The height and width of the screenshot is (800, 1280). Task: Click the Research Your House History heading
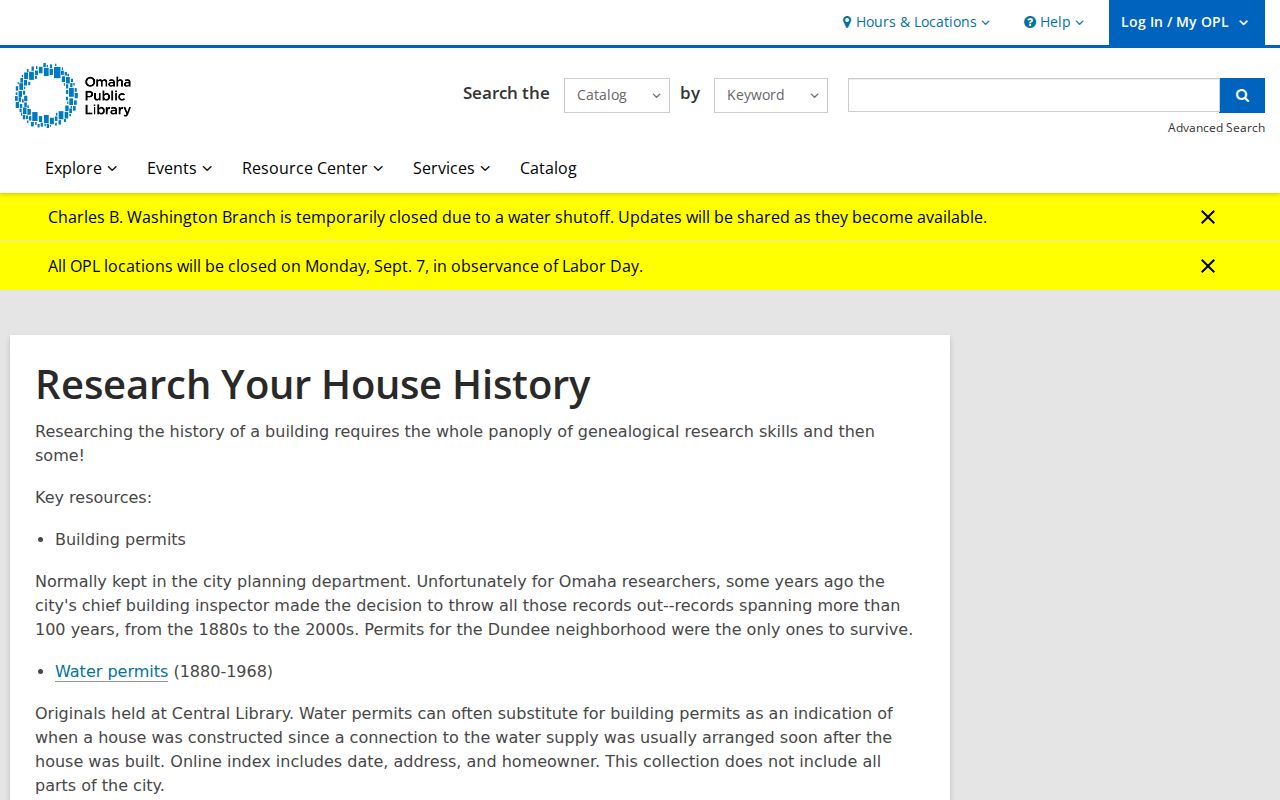tap(313, 385)
